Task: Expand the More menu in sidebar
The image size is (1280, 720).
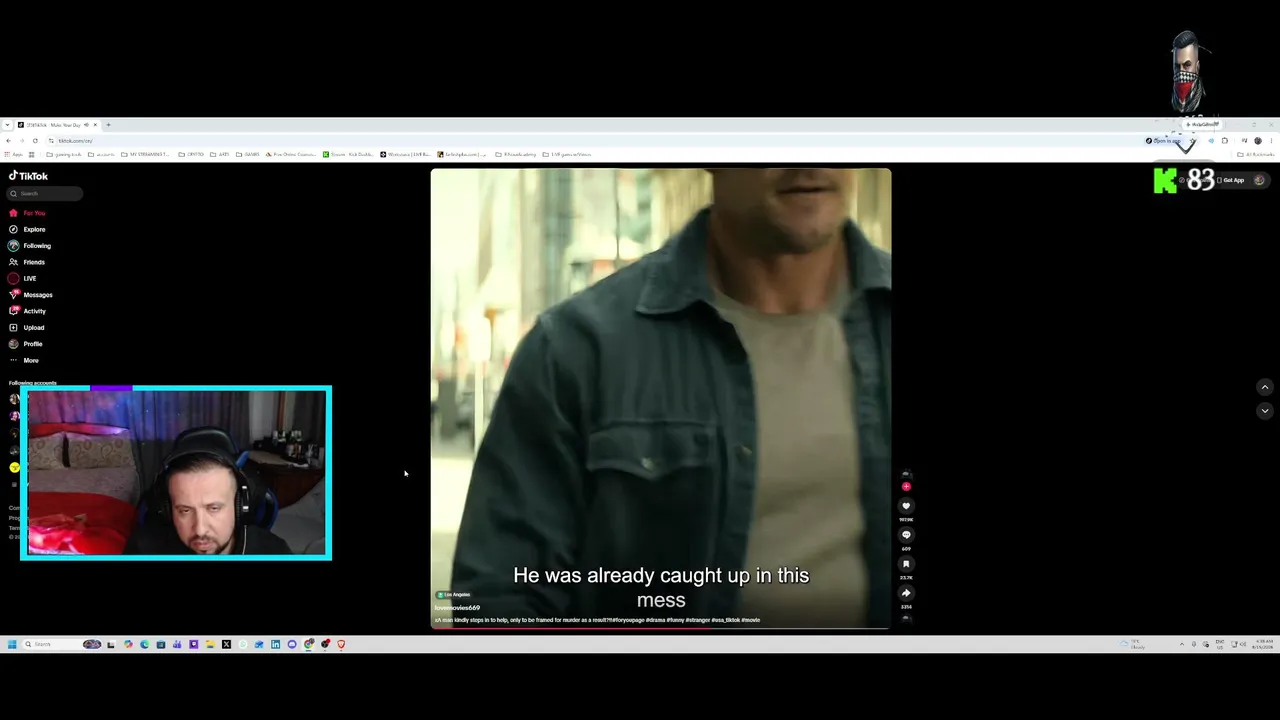Action: point(24,360)
